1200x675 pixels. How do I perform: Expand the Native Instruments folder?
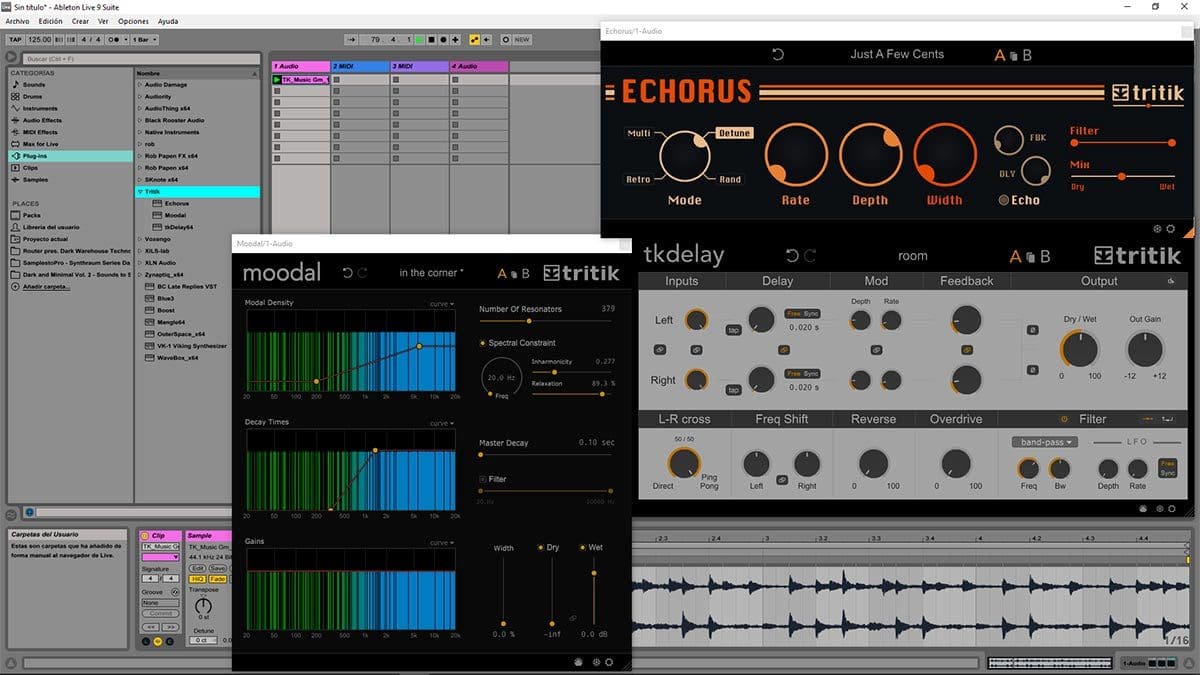[x=140, y=132]
